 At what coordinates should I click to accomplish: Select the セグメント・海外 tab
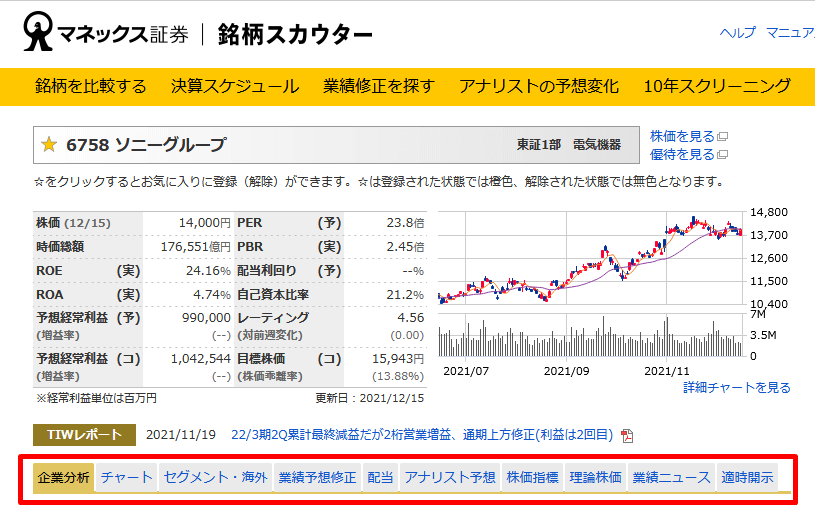(x=215, y=477)
